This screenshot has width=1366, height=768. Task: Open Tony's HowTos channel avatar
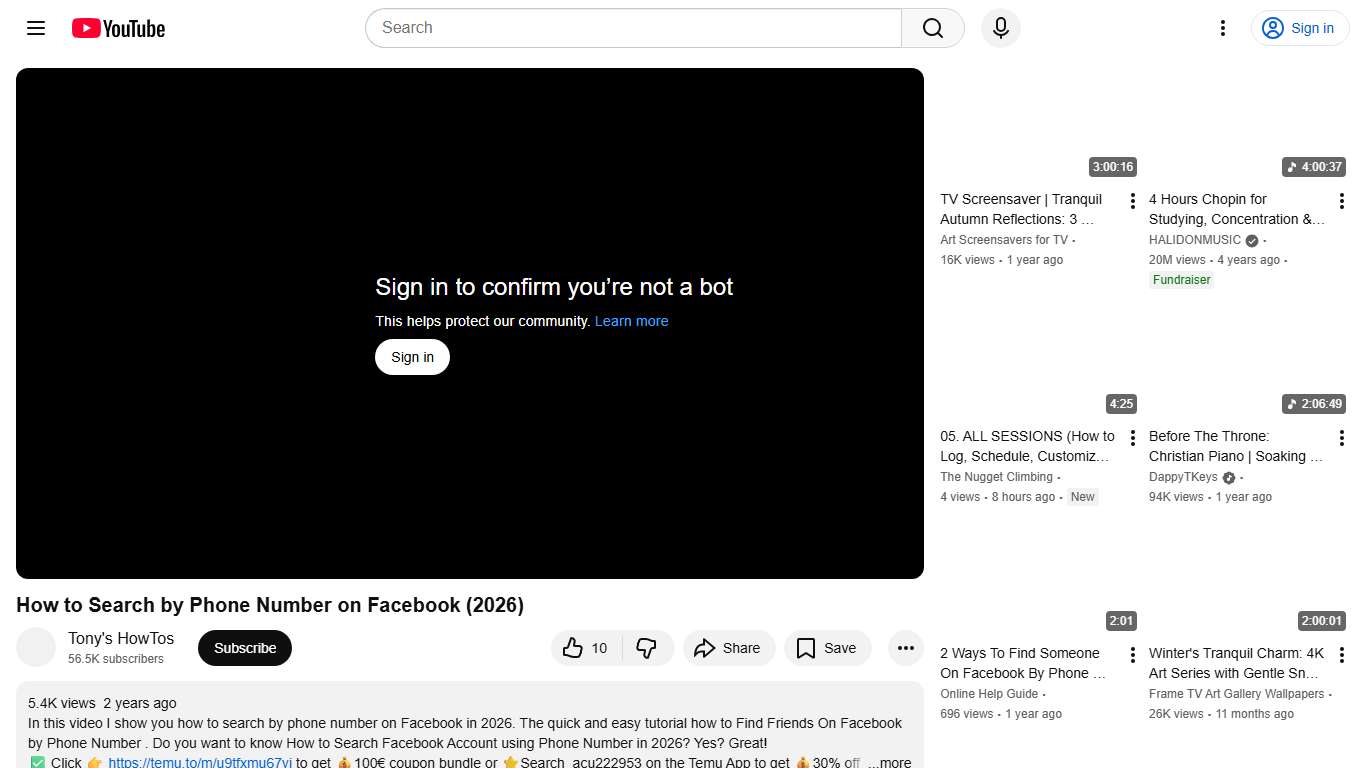(x=36, y=647)
